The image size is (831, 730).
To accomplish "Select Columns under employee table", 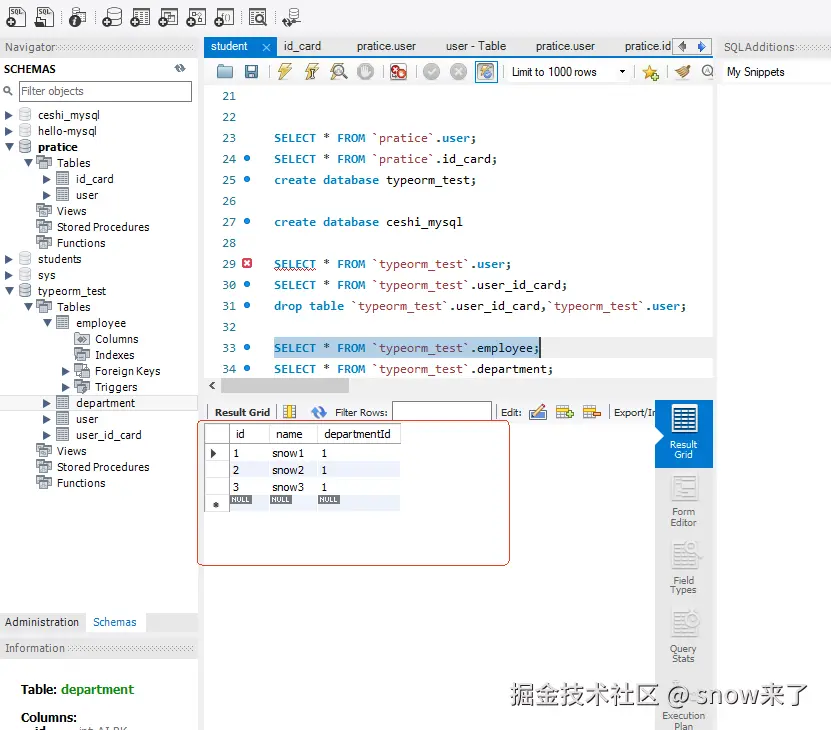I will [117, 339].
